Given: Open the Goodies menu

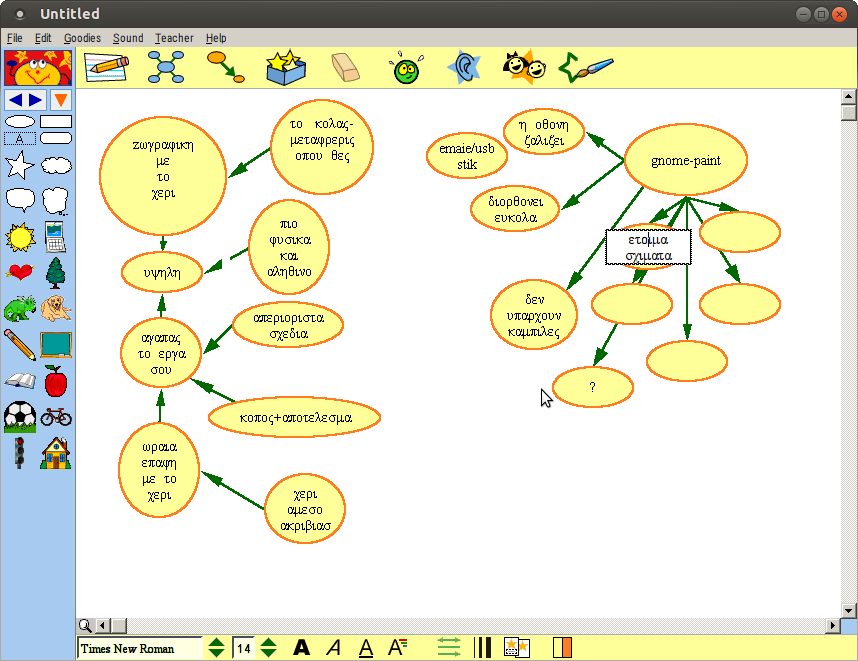Looking at the screenshot, I should click(82, 38).
